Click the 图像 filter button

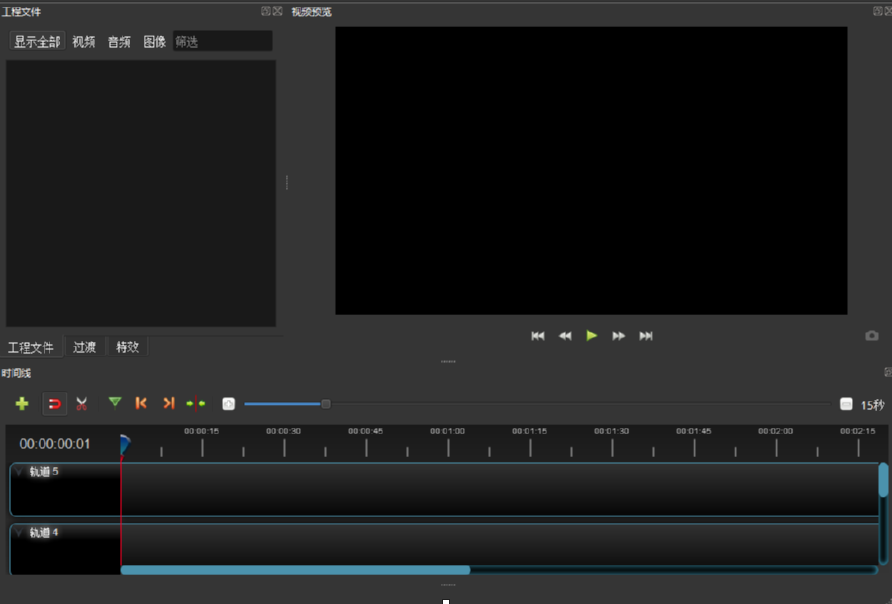coord(152,41)
